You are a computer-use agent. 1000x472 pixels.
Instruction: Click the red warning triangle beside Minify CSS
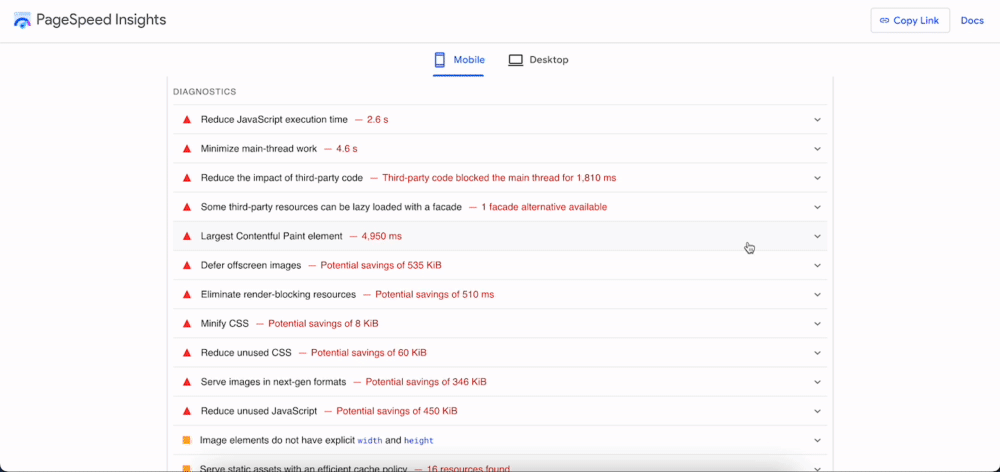186,324
